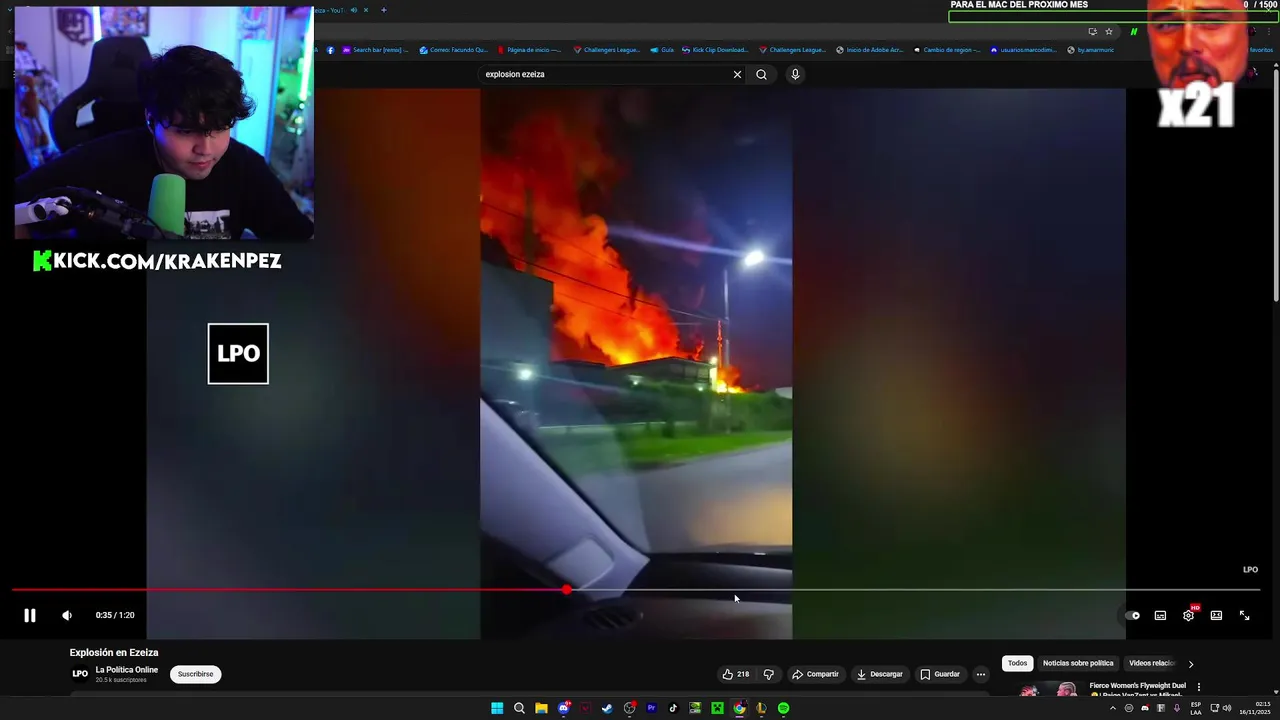This screenshot has height=720, width=1280.
Task: Turn on subtitles in the player
Action: coord(1160,615)
